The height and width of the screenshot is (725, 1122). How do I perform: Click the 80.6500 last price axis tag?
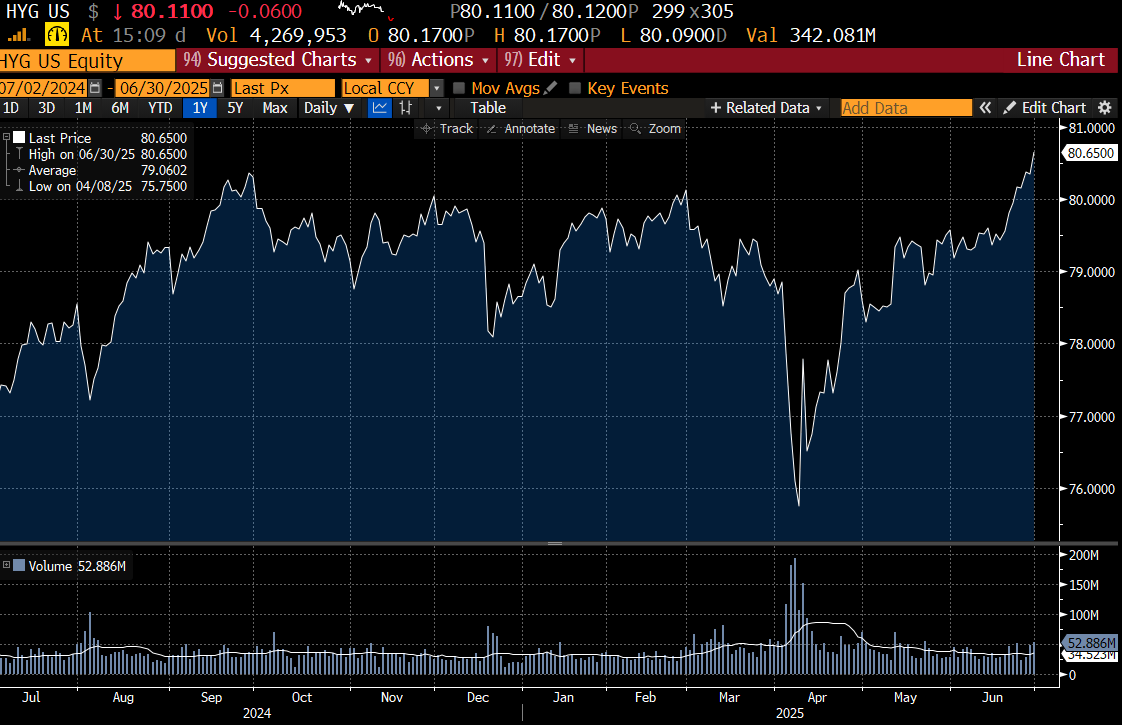[1090, 153]
